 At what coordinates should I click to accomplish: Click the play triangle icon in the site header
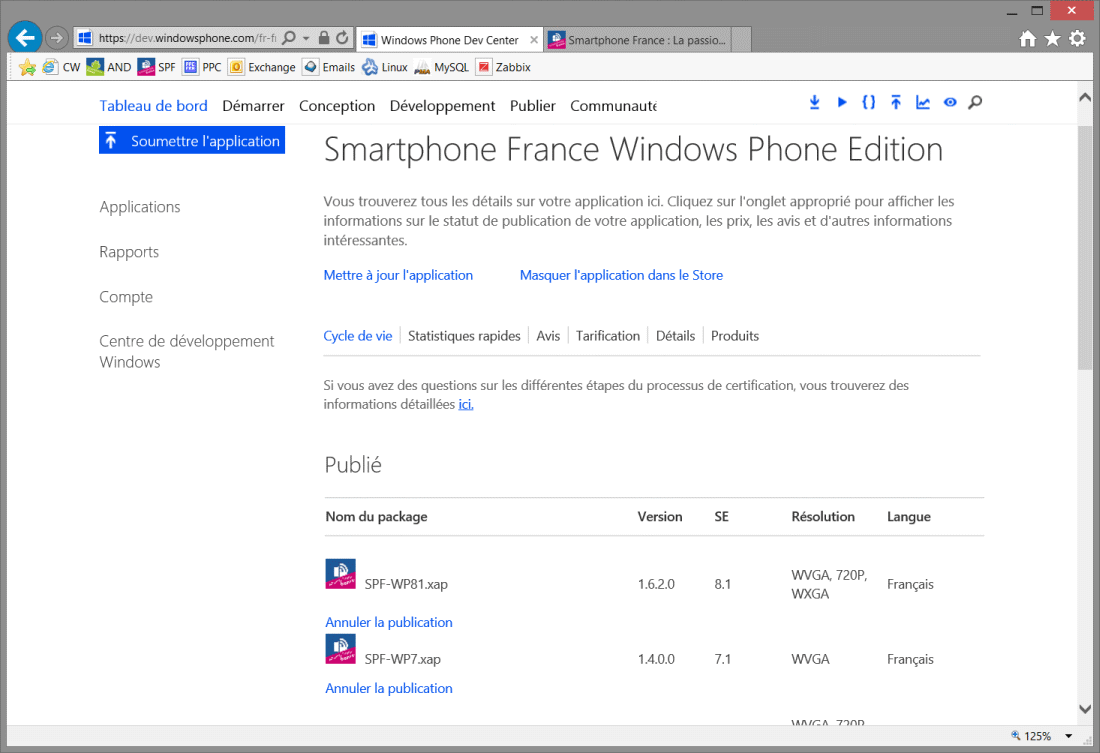pos(842,102)
